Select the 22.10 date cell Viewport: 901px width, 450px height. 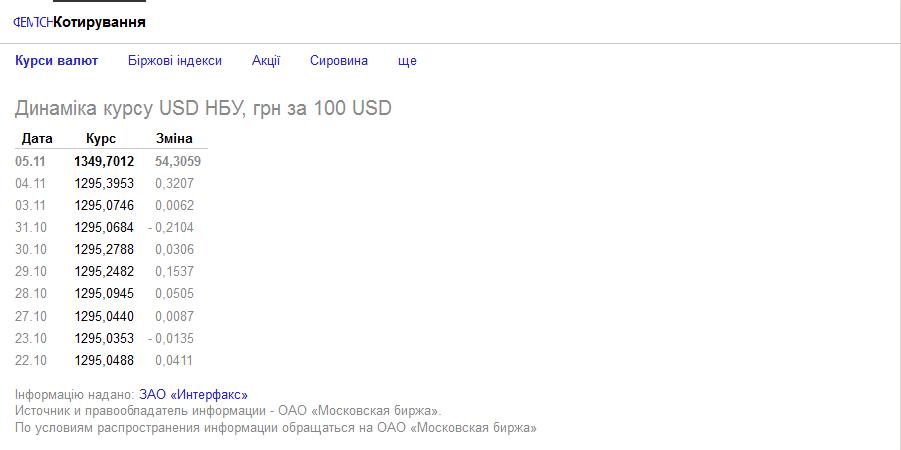point(31,360)
